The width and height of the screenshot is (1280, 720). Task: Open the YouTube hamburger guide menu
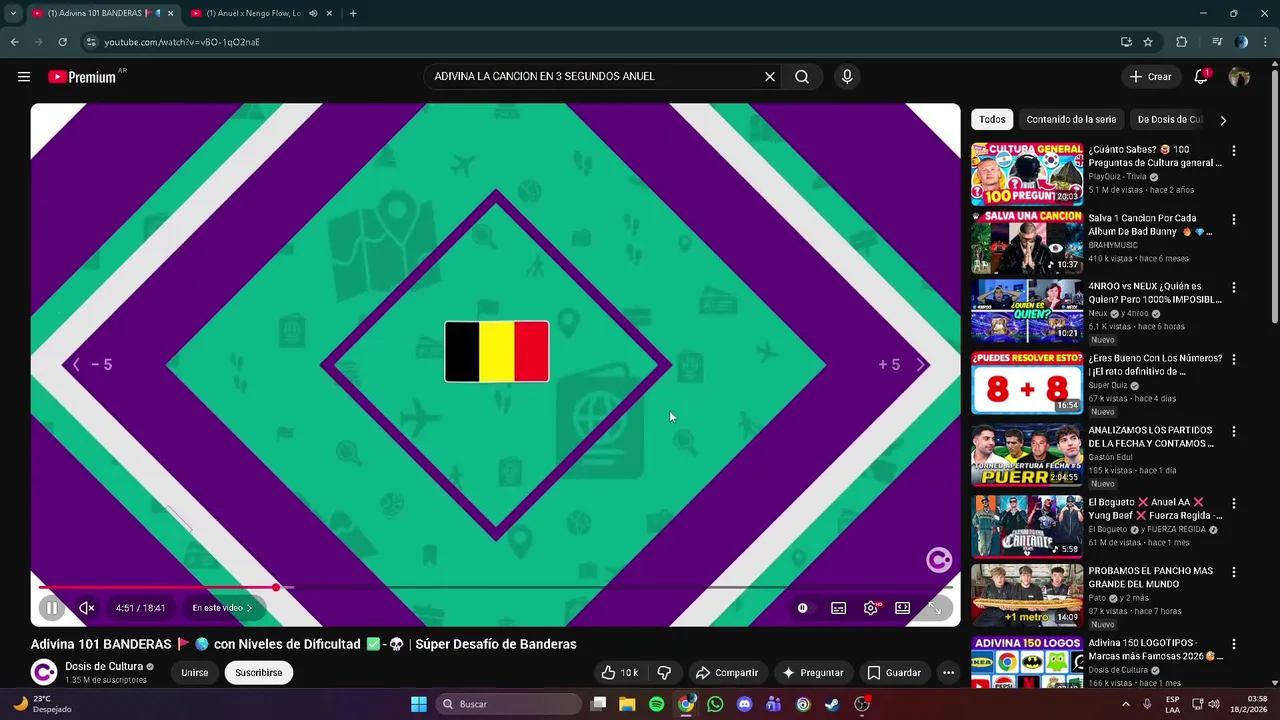click(24, 77)
